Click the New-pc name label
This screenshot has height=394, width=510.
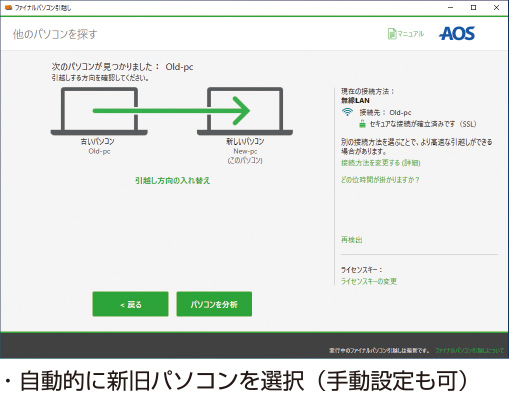(245, 151)
